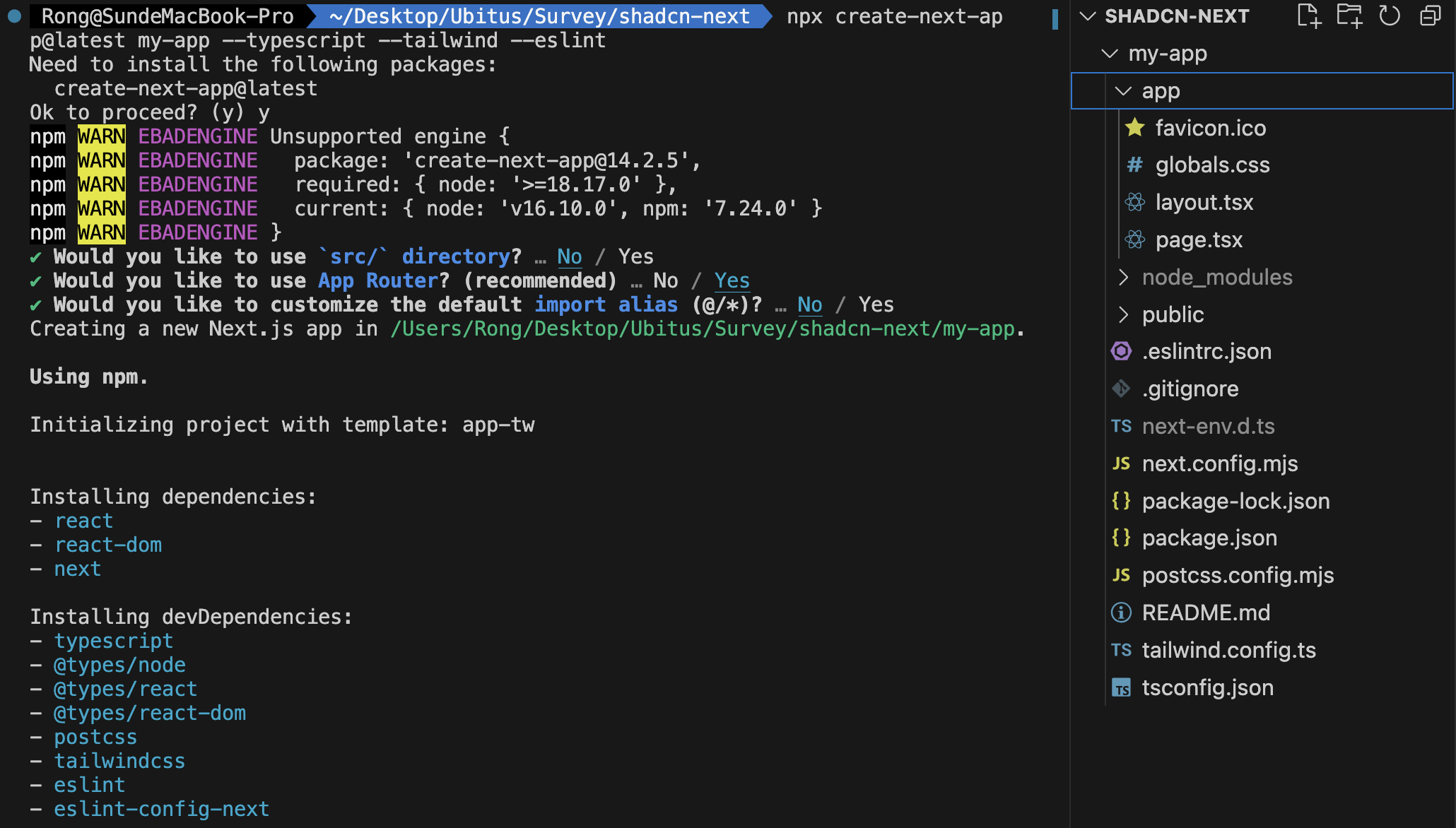Screen dimensions: 1456x828
Task: Refresh the explorer with the circular arrow icon
Action: pos(1390,16)
